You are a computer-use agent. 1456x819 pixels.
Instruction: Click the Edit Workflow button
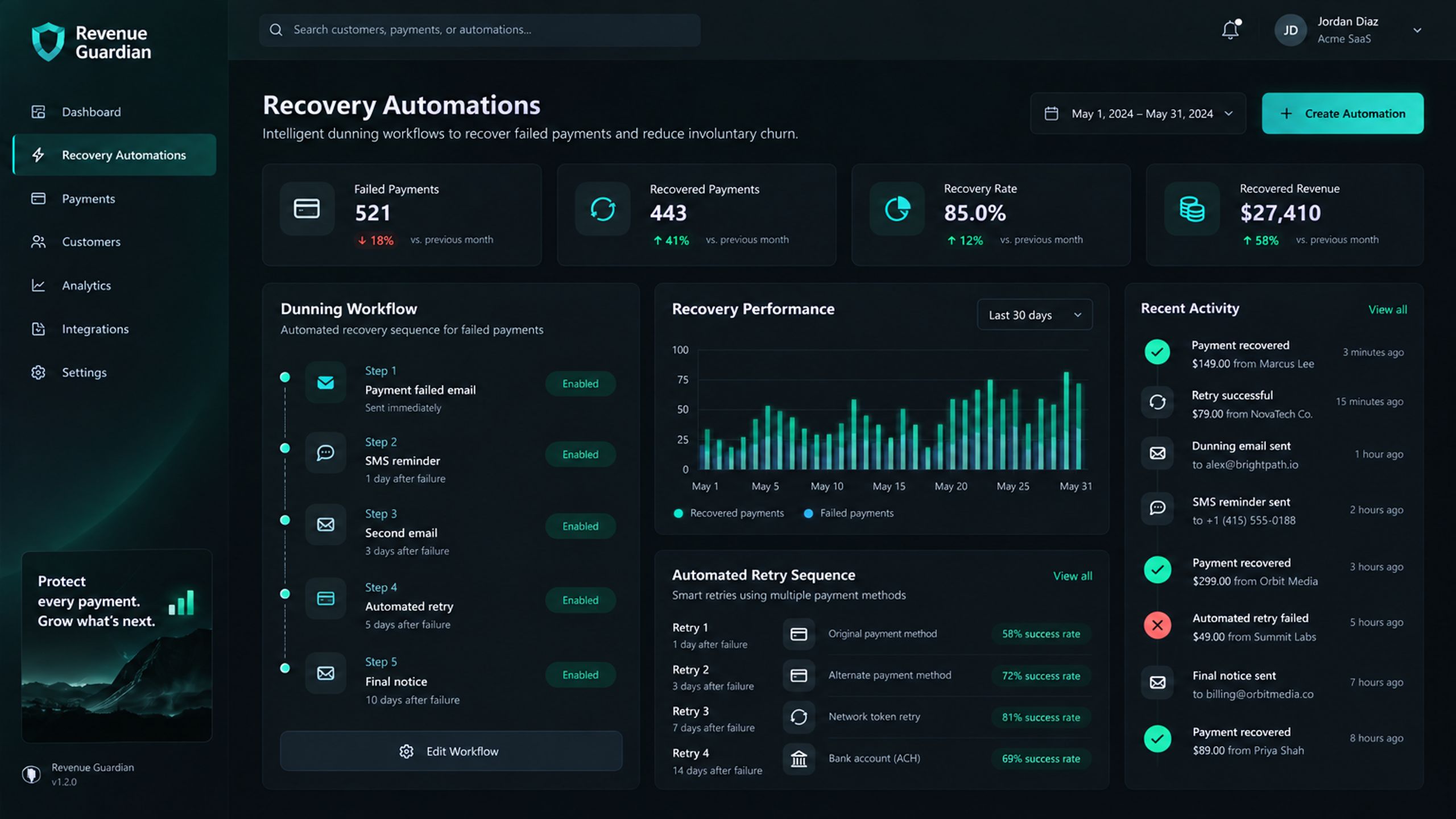pos(451,751)
